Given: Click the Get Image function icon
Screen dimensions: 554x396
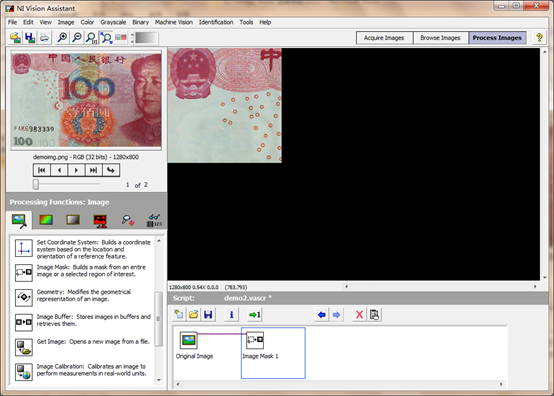Looking at the screenshot, I should click(x=24, y=347).
